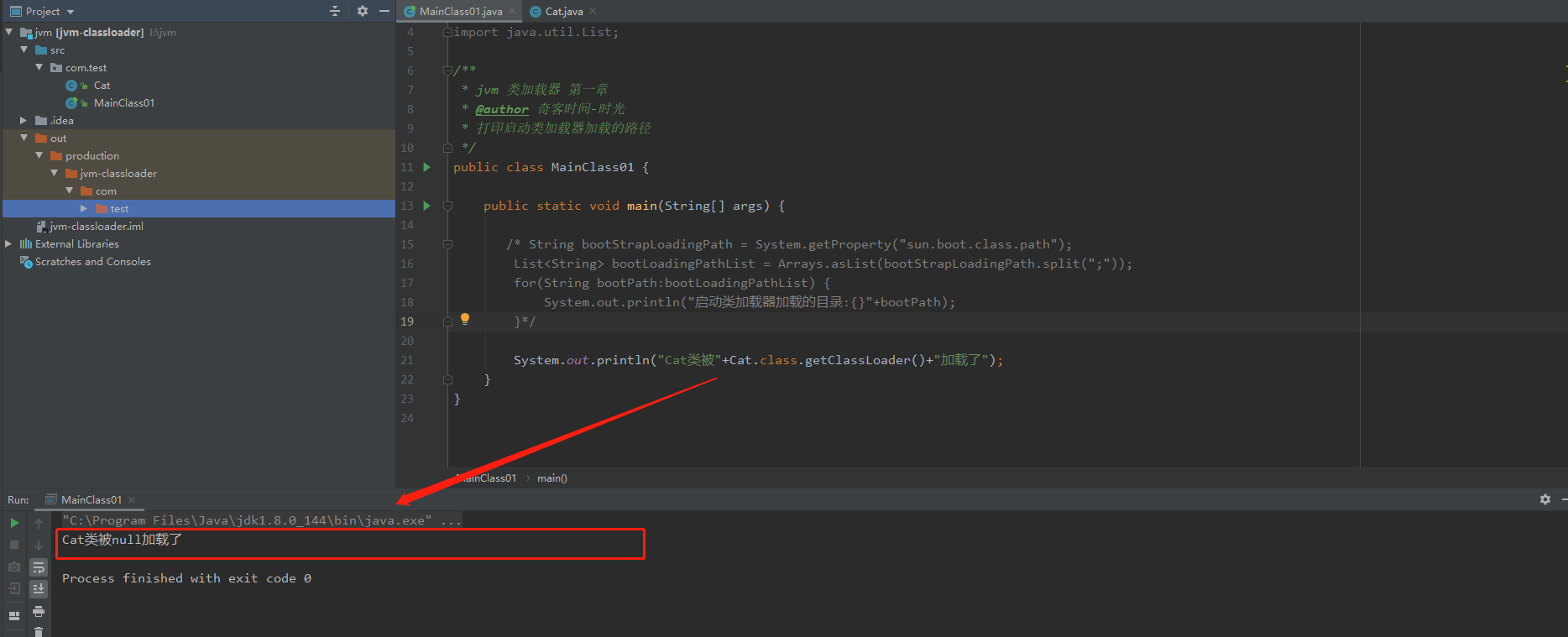
Task: Click the Exit process icon in Run panel
Action: coord(14,588)
